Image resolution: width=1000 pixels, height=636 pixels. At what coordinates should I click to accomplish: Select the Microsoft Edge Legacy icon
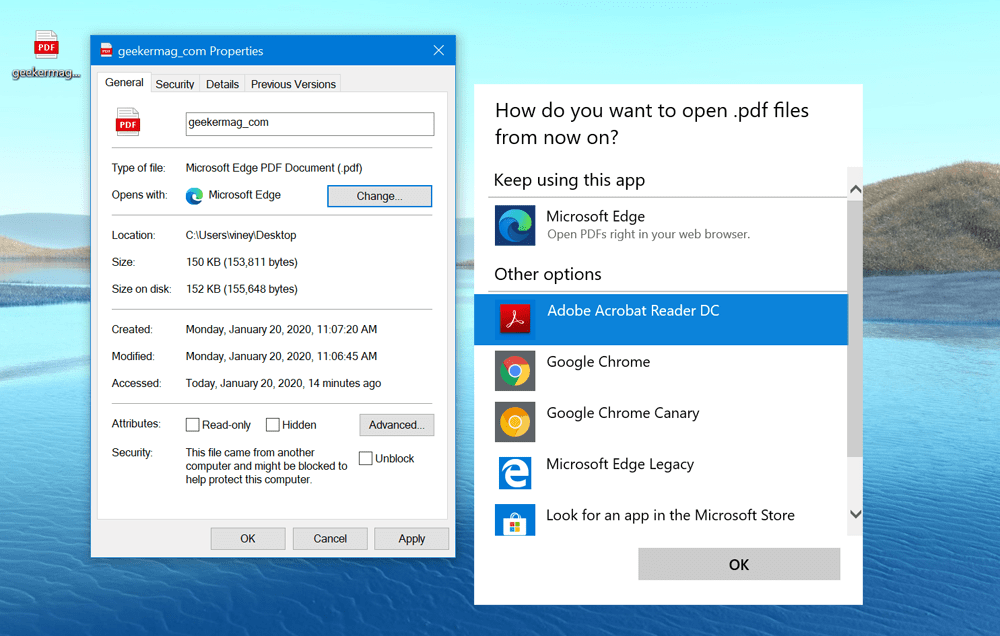coord(515,473)
